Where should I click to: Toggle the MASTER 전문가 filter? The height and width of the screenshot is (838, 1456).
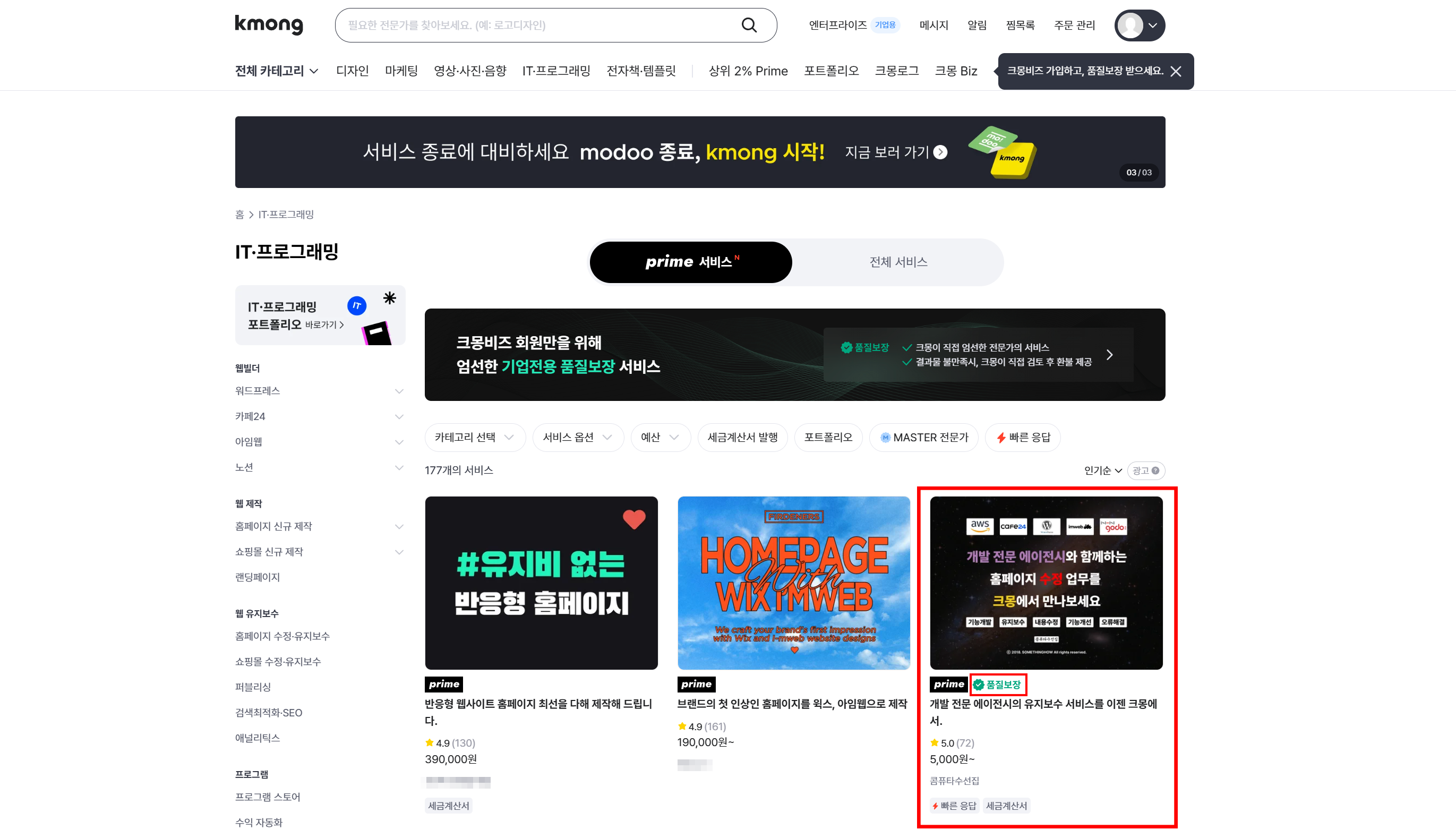(923, 438)
